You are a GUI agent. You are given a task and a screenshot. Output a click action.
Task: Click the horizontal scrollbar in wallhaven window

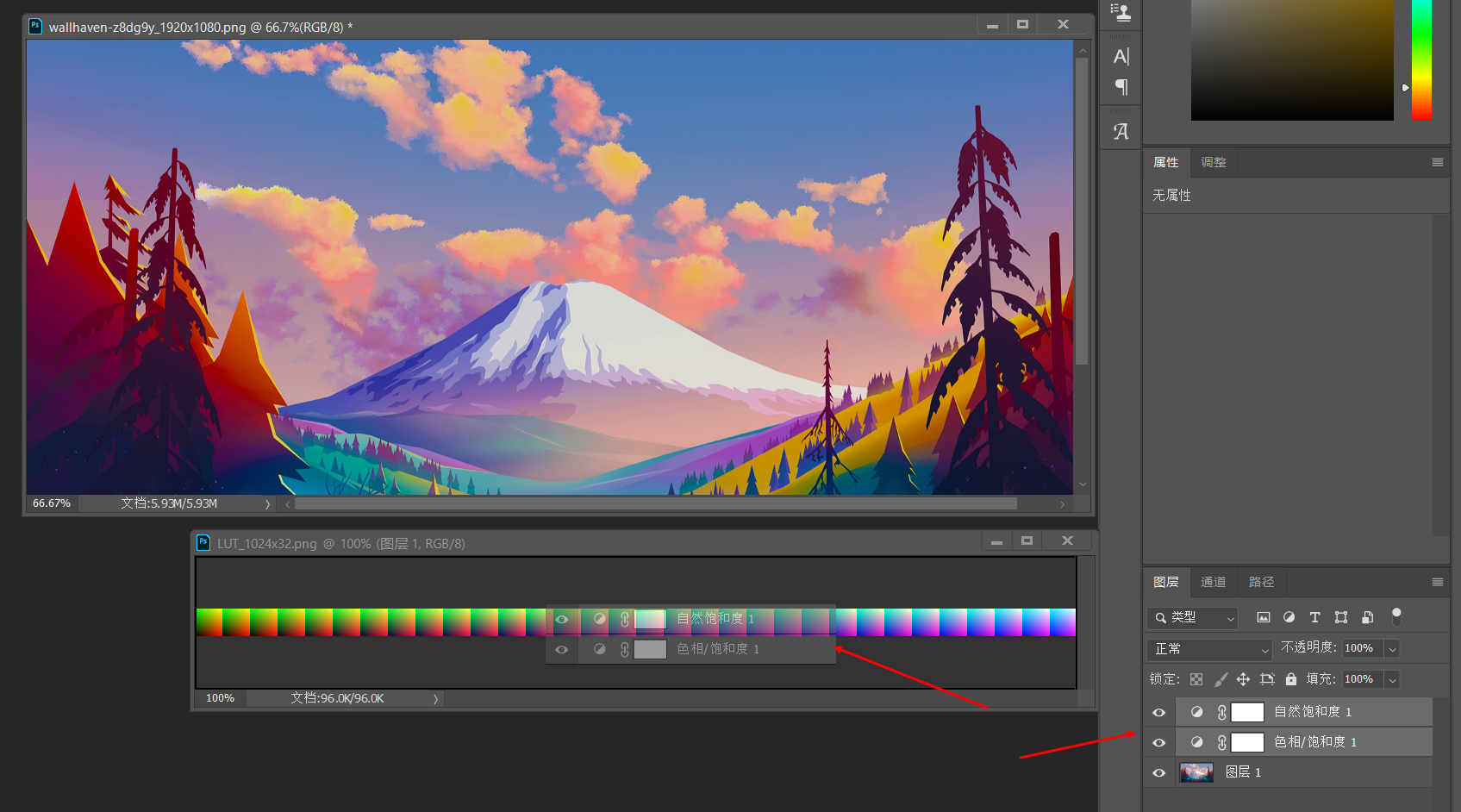click(x=655, y=504)
